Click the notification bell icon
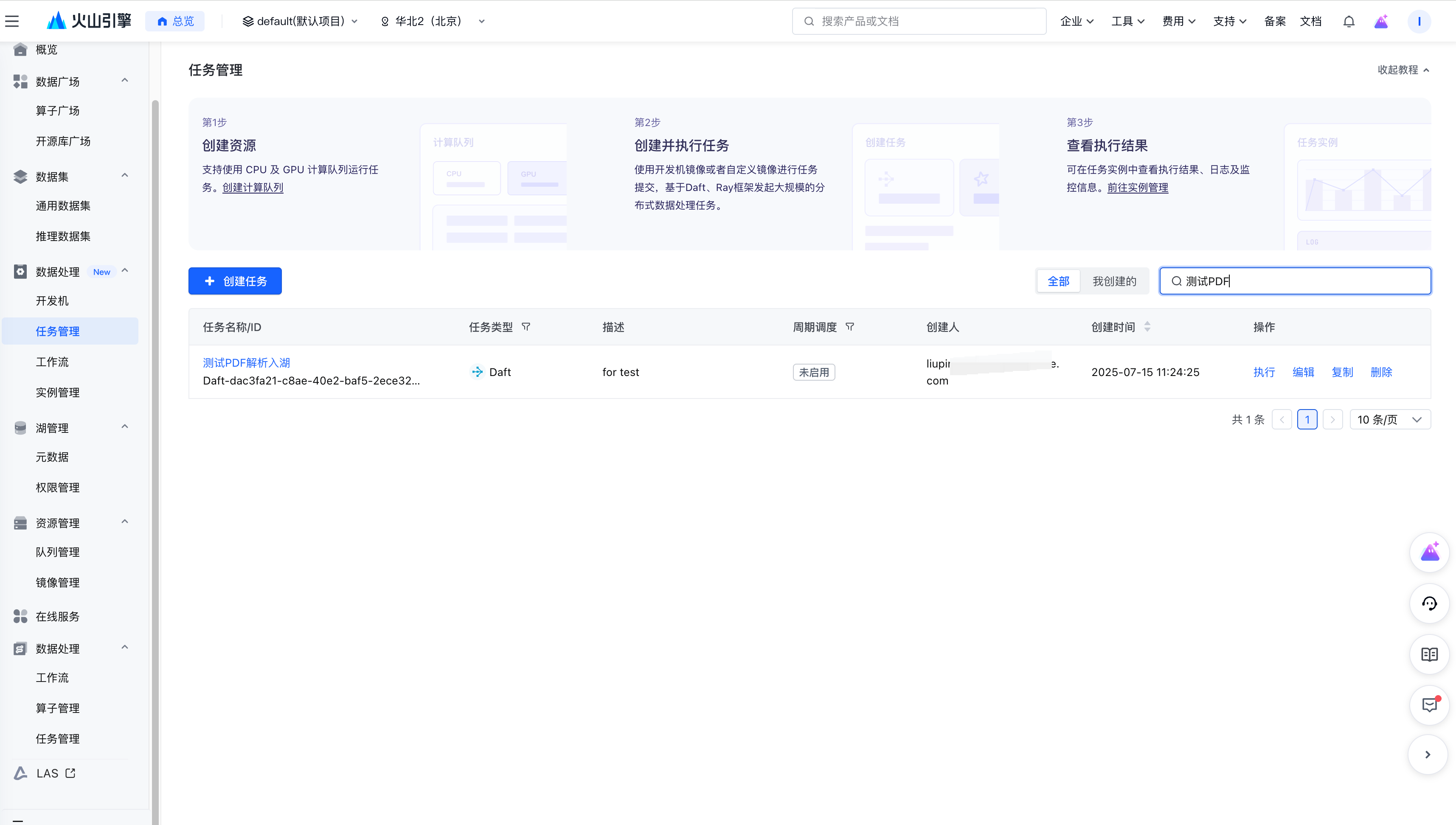Image resolution: width=1456 pixels, height=825 pixels. tap(1349, 21)
